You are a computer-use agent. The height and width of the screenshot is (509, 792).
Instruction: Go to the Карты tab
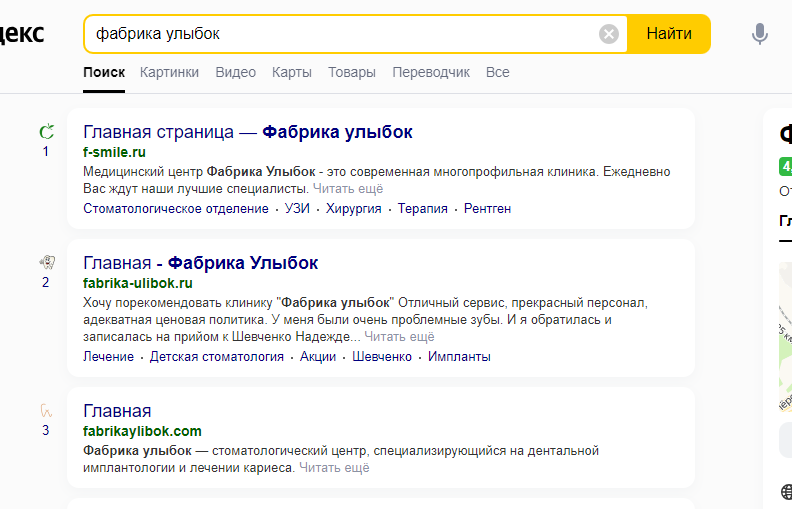click(x=292, y=72)
